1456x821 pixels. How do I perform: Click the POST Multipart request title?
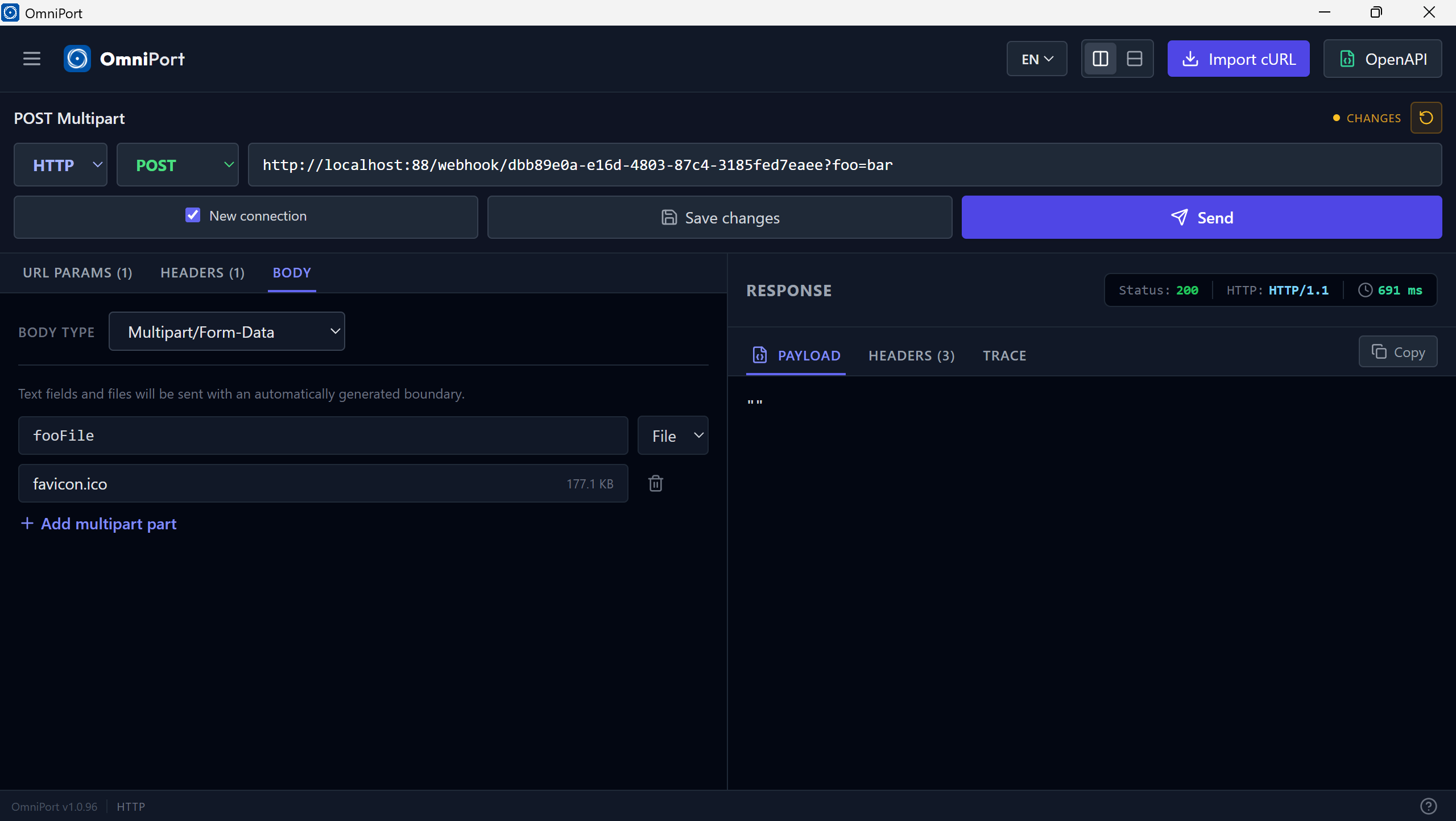pos(69,118)
